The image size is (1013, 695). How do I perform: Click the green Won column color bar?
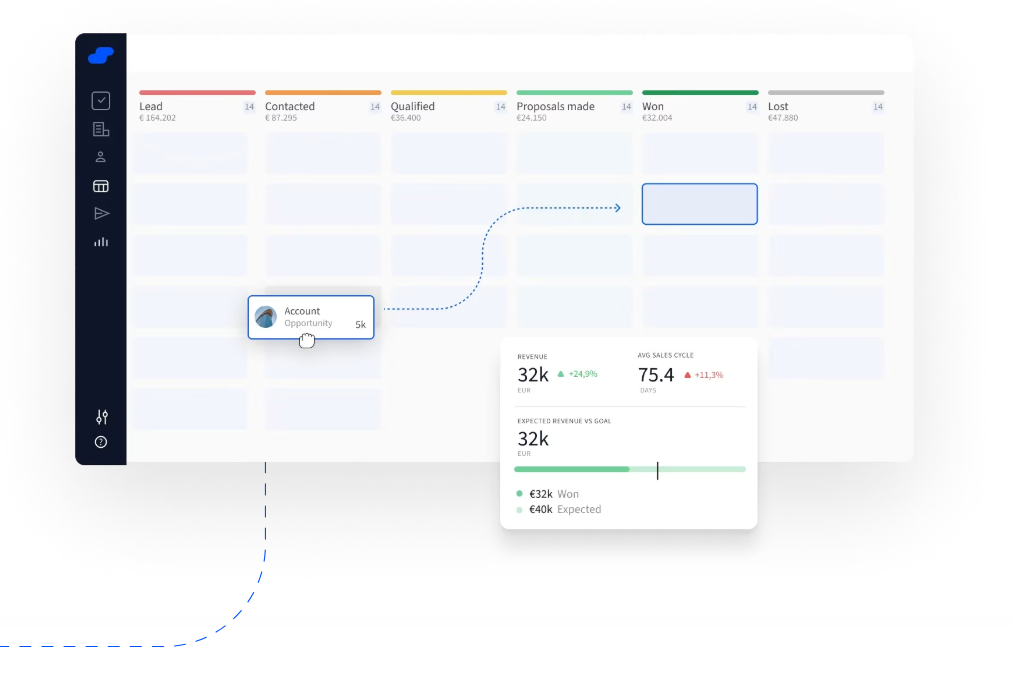[x=699, y=92]
